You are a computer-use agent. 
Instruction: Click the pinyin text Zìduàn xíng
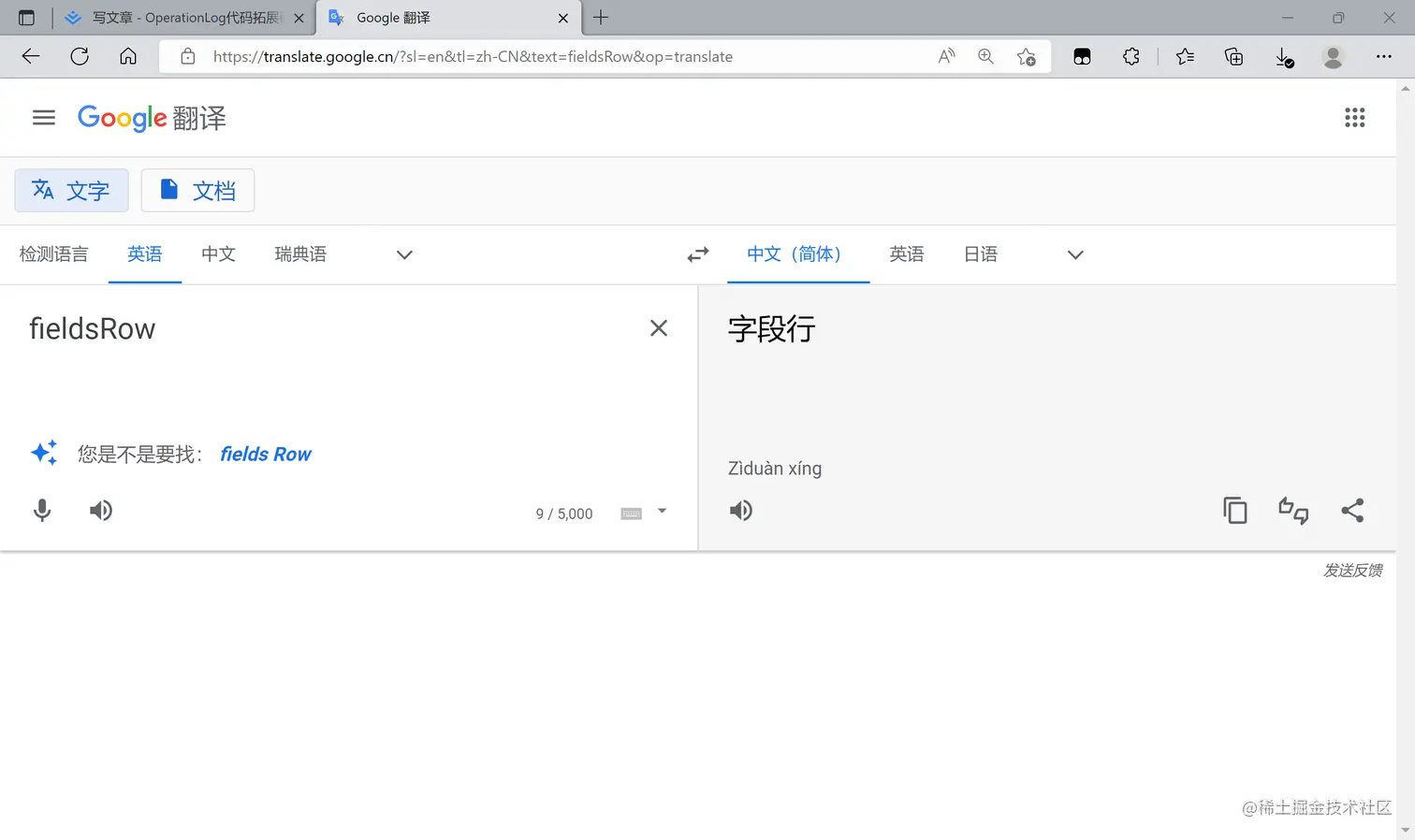point(775,469)
